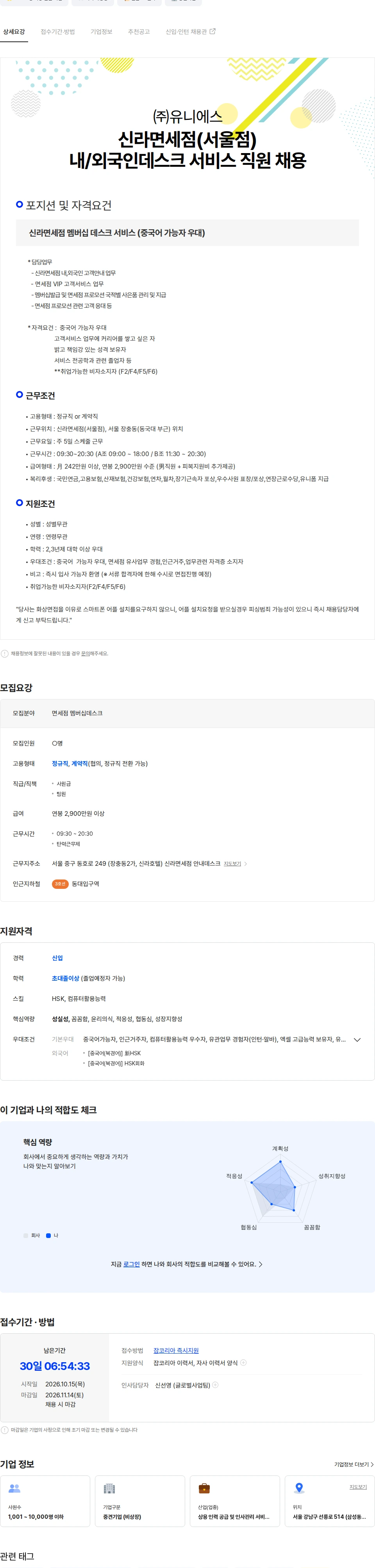Go to the 추천공고 tab
Image resolution: width=375 pixels, height=1568 pixels.
point(139,32)
